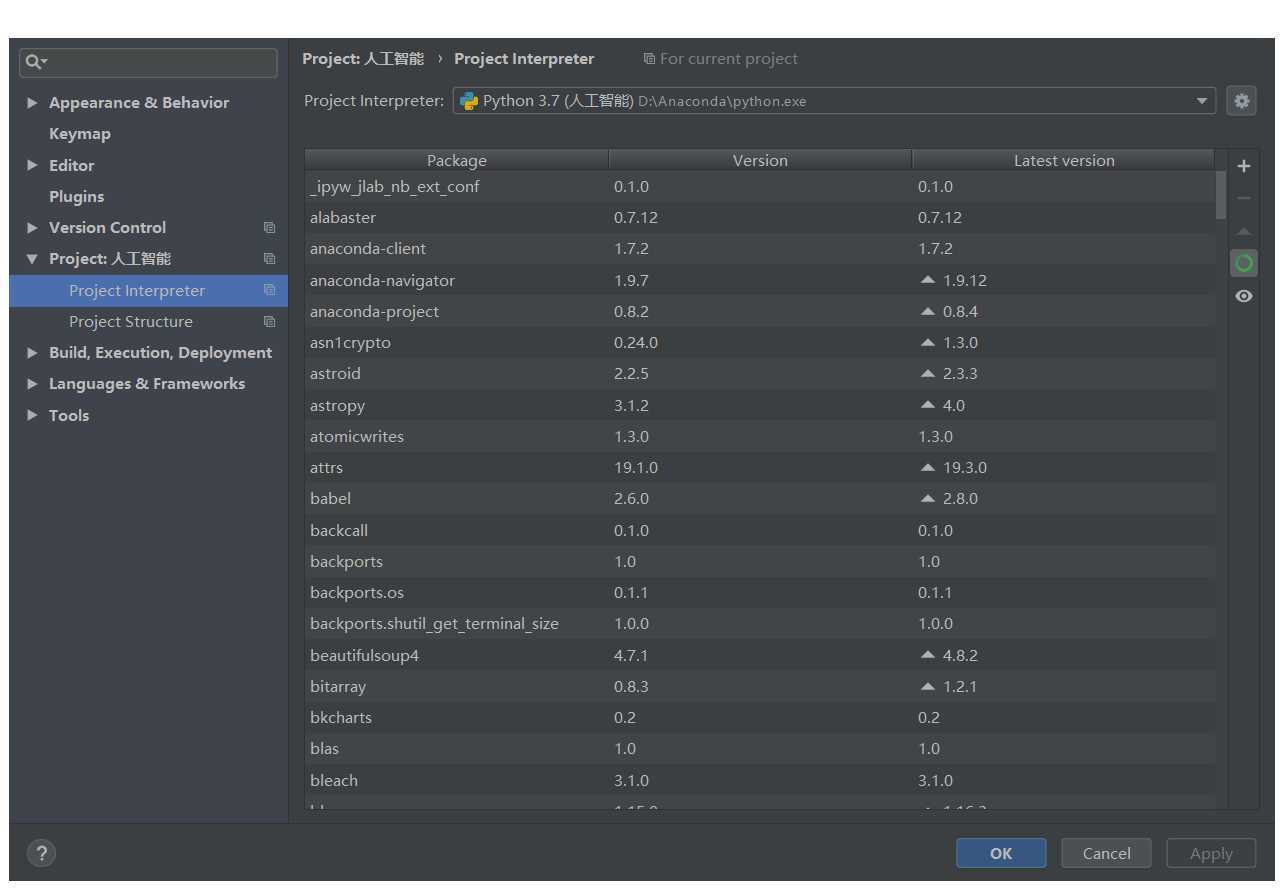The height and width of the screenshot is (890, 1284).
Task: Click upgrade arrow beside anaconda-navigator 1.9.12
Action: point(928,280)
